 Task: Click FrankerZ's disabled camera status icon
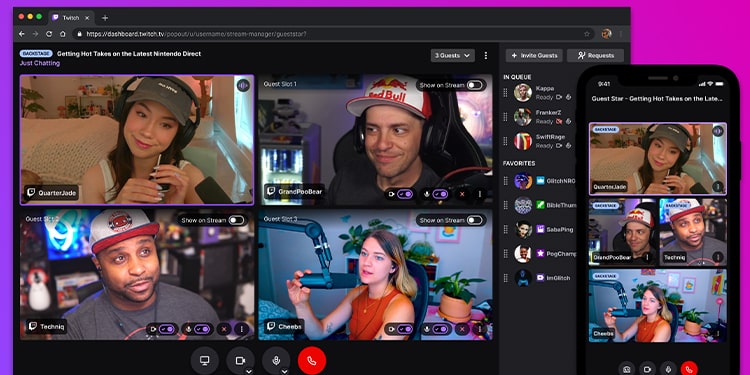coord(559,121)
